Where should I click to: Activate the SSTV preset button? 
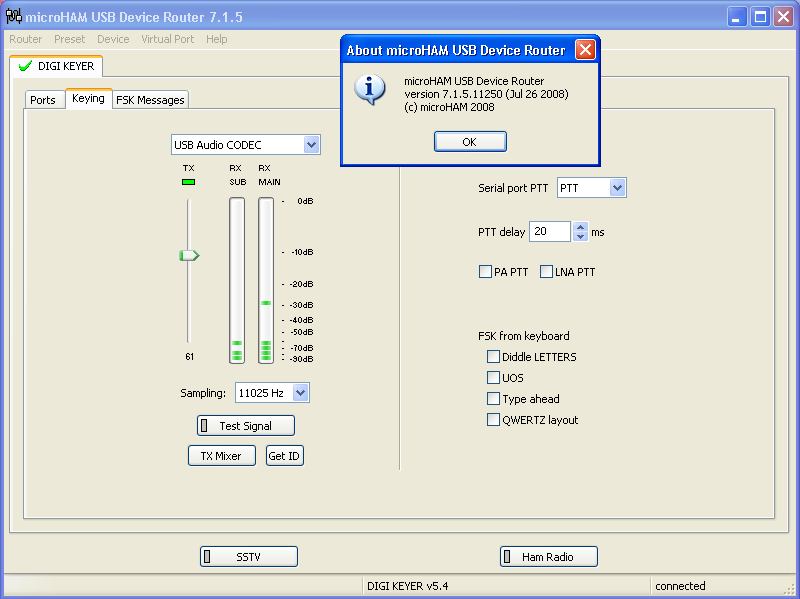click(248, 557)
